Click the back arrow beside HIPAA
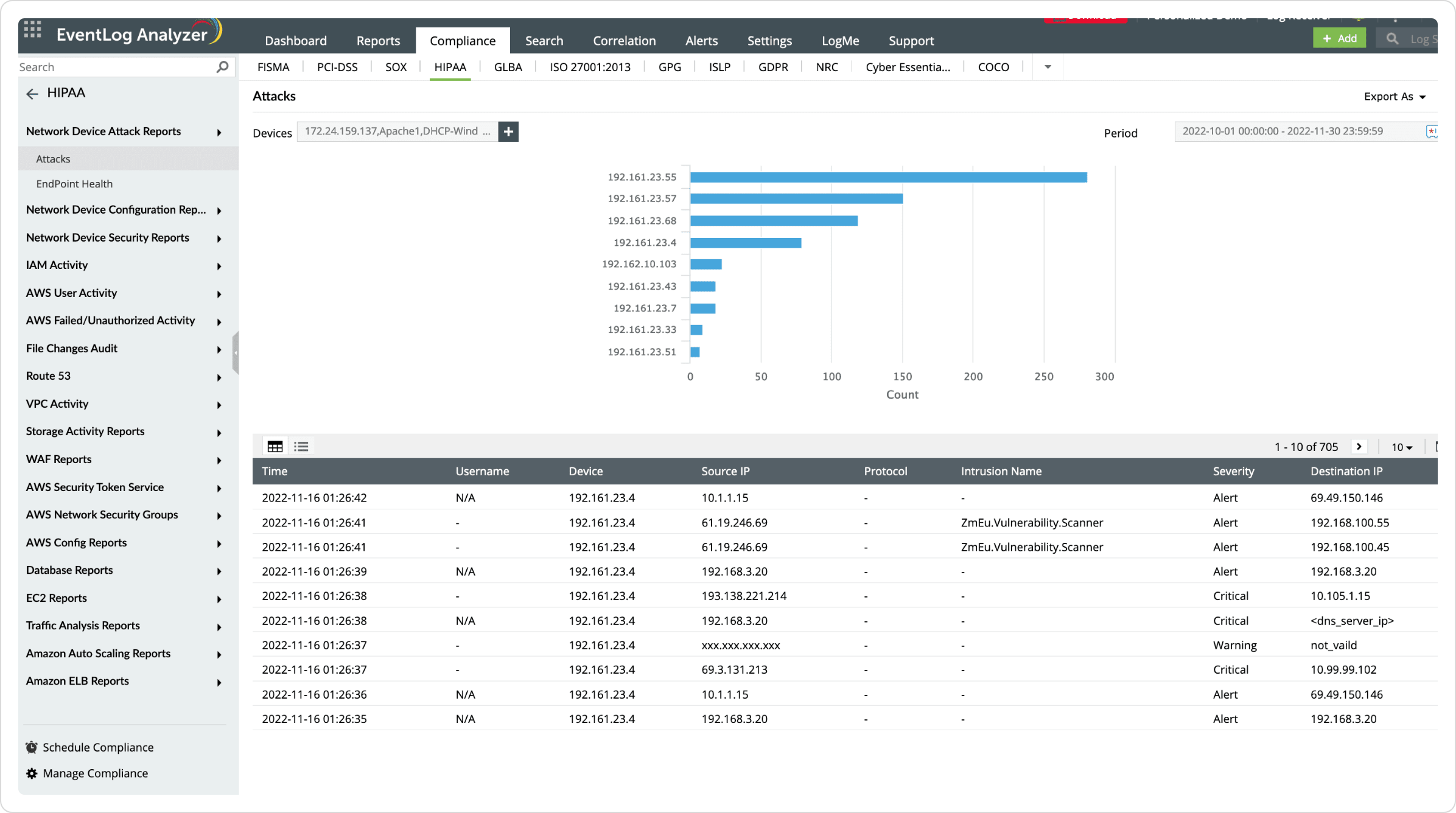This screenshot has width=1456, height=813. coord(32,94)
